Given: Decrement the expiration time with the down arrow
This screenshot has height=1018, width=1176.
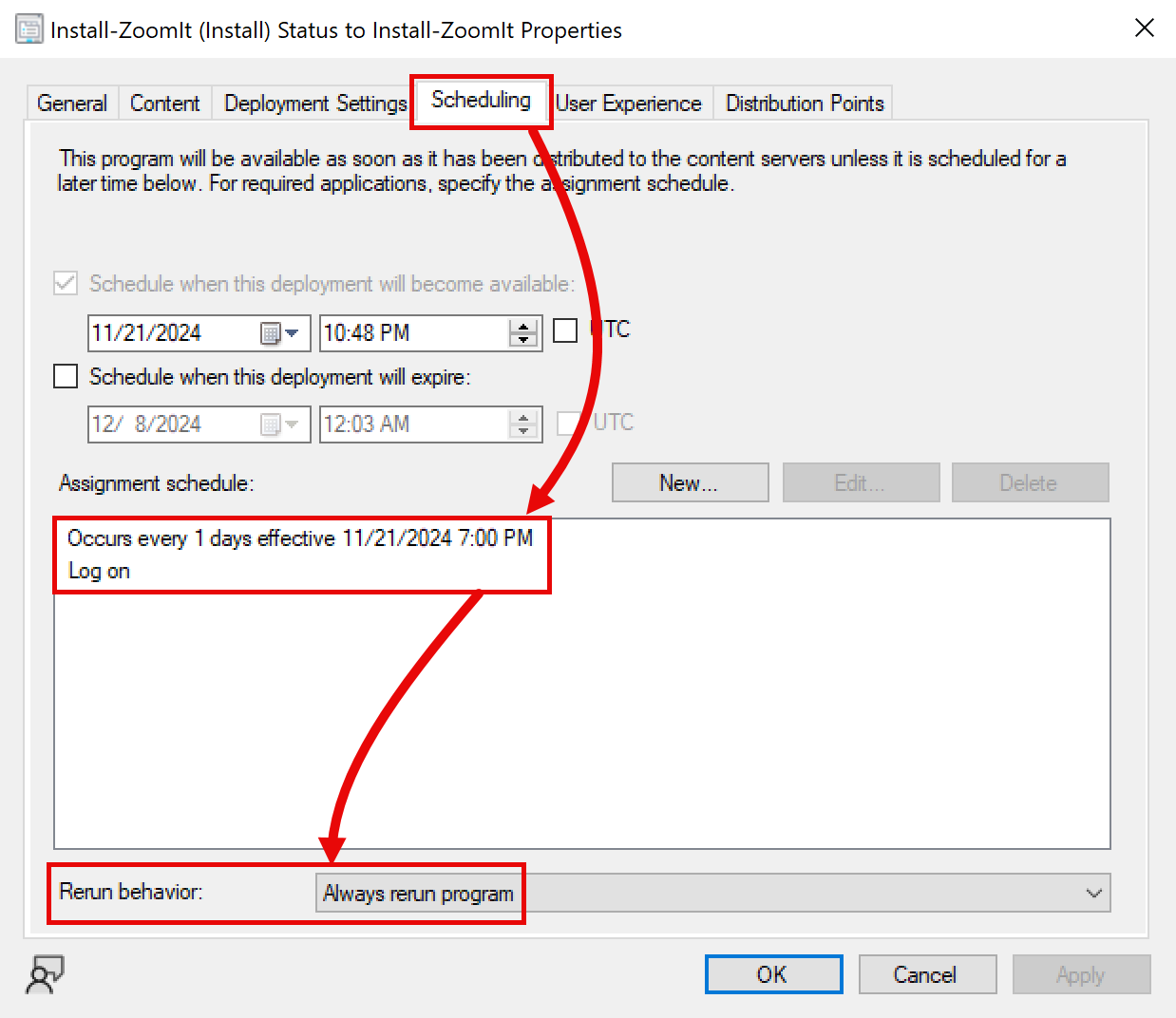Looking at the screenshot, I should tap(523, 432).
